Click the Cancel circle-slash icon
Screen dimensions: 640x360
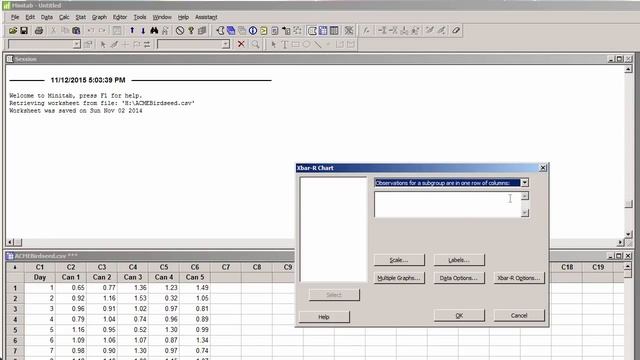(x=180, y=31)
